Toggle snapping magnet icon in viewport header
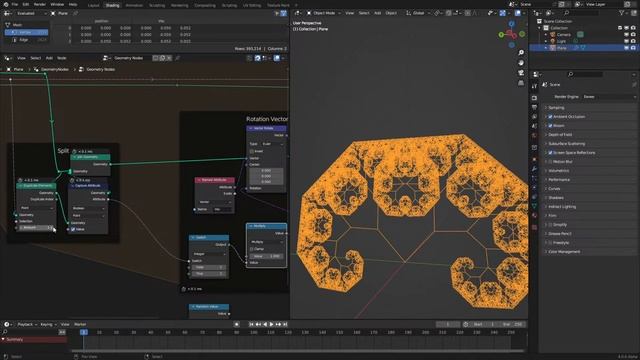This screenshot has width=640, height=360. coord(449,13)
